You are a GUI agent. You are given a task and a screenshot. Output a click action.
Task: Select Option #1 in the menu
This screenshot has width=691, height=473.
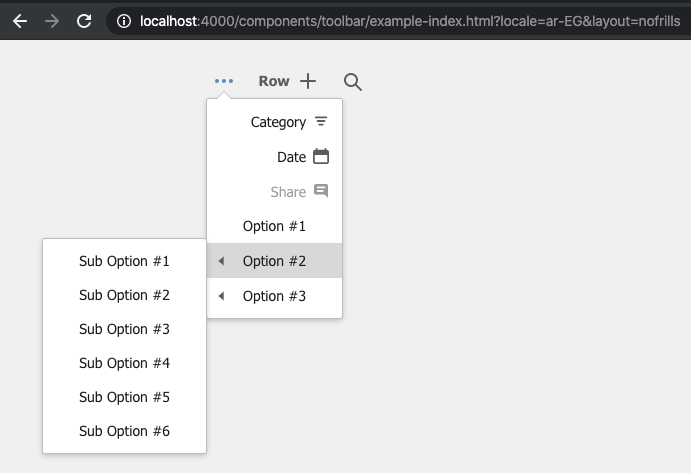(274, 226)
